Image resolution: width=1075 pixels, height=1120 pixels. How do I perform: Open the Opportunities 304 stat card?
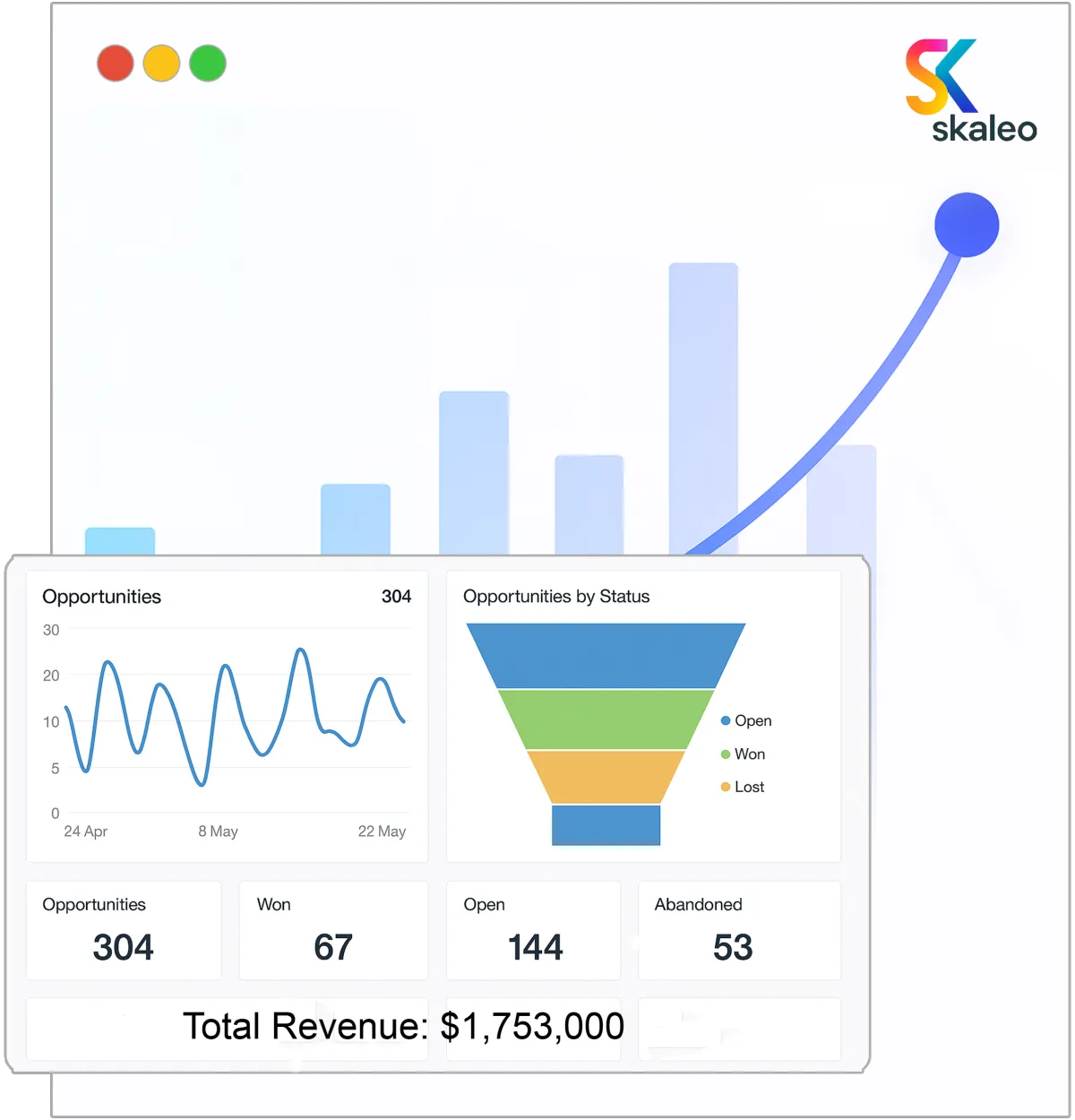(124, 931)
